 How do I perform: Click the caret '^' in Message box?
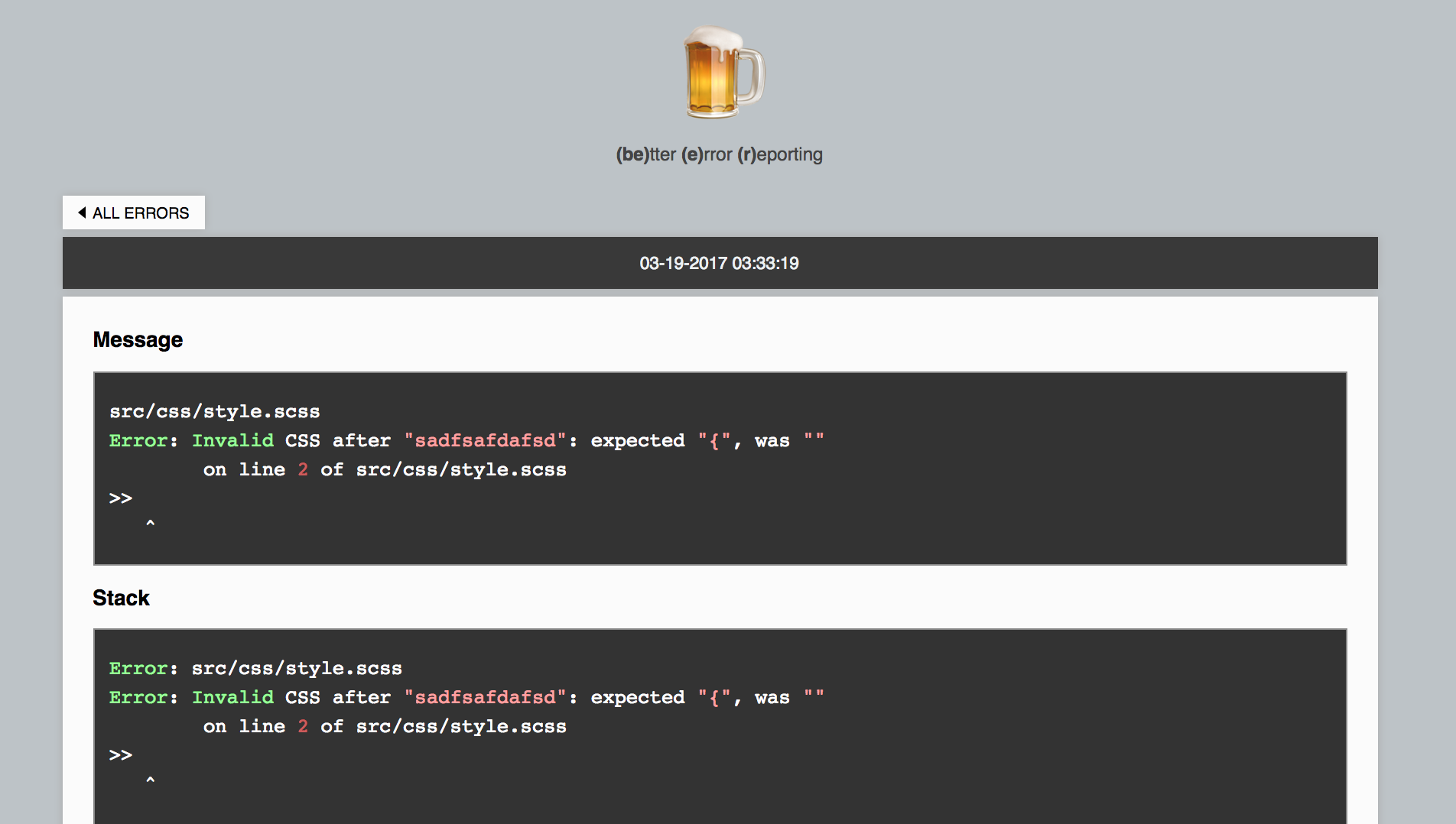point(150,524)
